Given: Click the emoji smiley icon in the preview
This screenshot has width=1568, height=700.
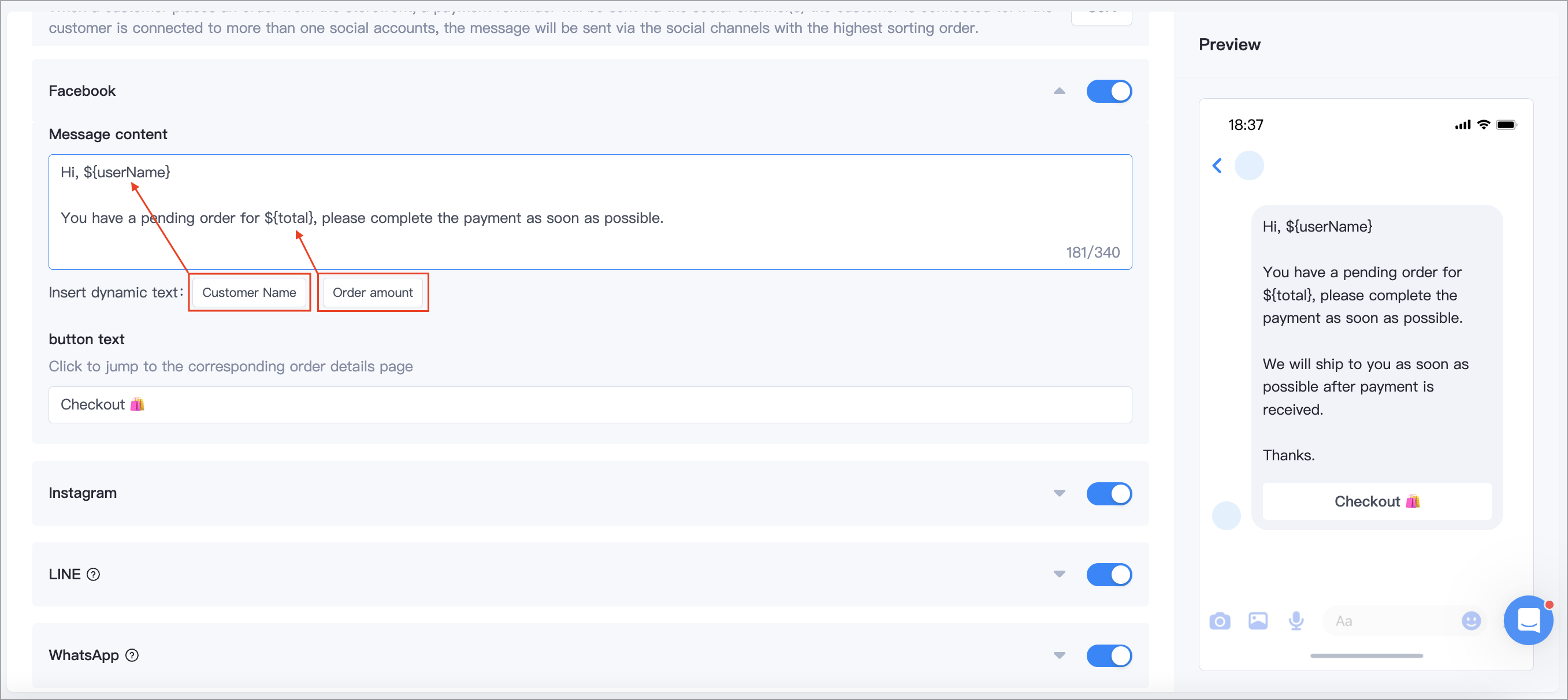Looking at the screenshot, I should (x=1470, y=621).
